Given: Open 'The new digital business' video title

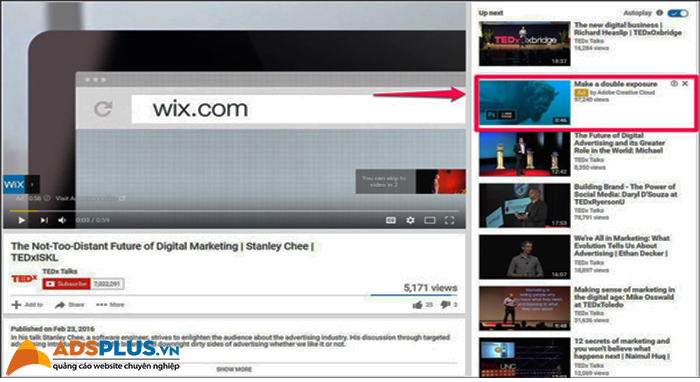Looking at the screenshot, I should click(x=628, y=29).
